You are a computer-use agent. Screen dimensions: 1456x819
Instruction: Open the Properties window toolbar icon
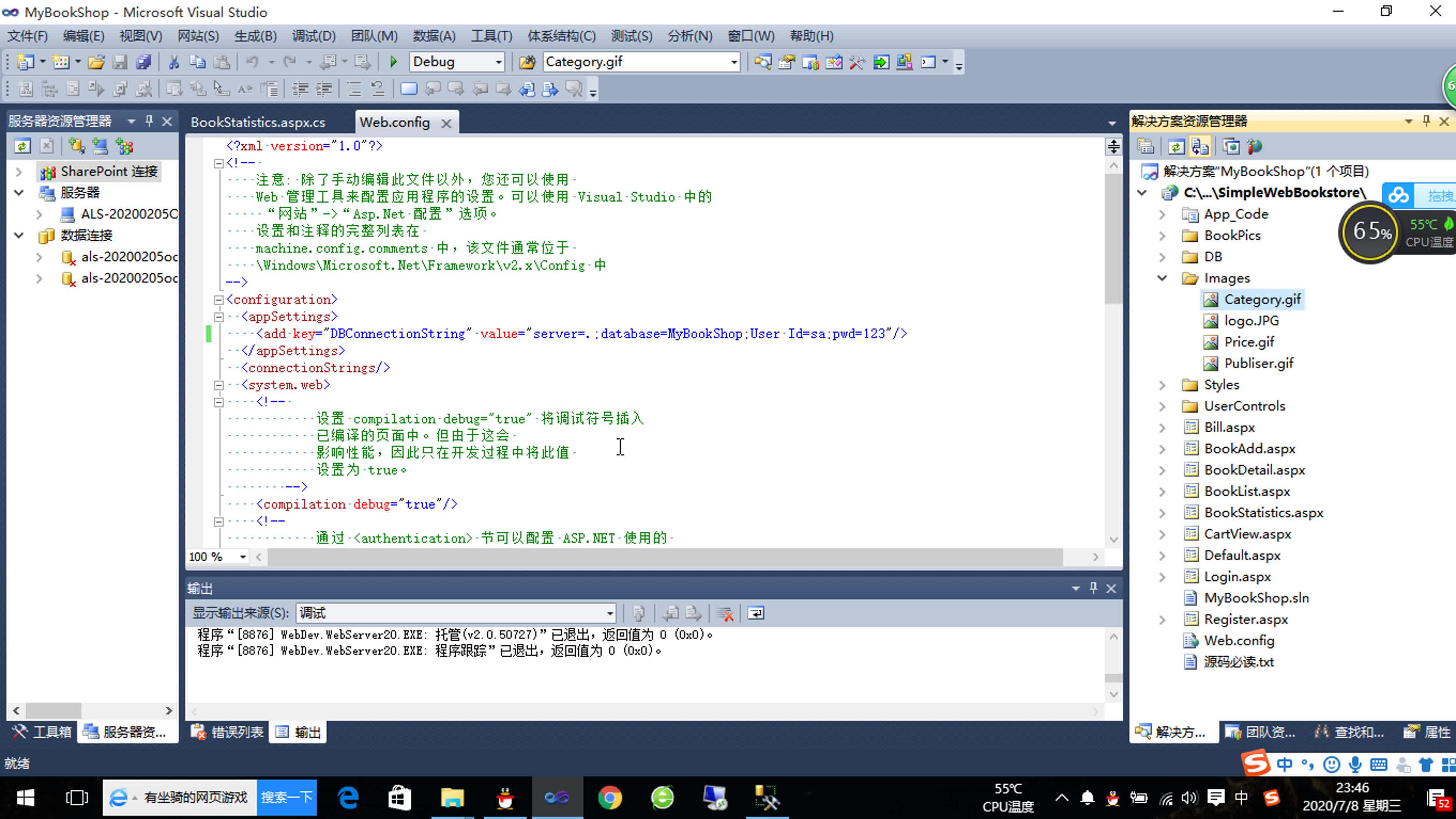point(786,61)
